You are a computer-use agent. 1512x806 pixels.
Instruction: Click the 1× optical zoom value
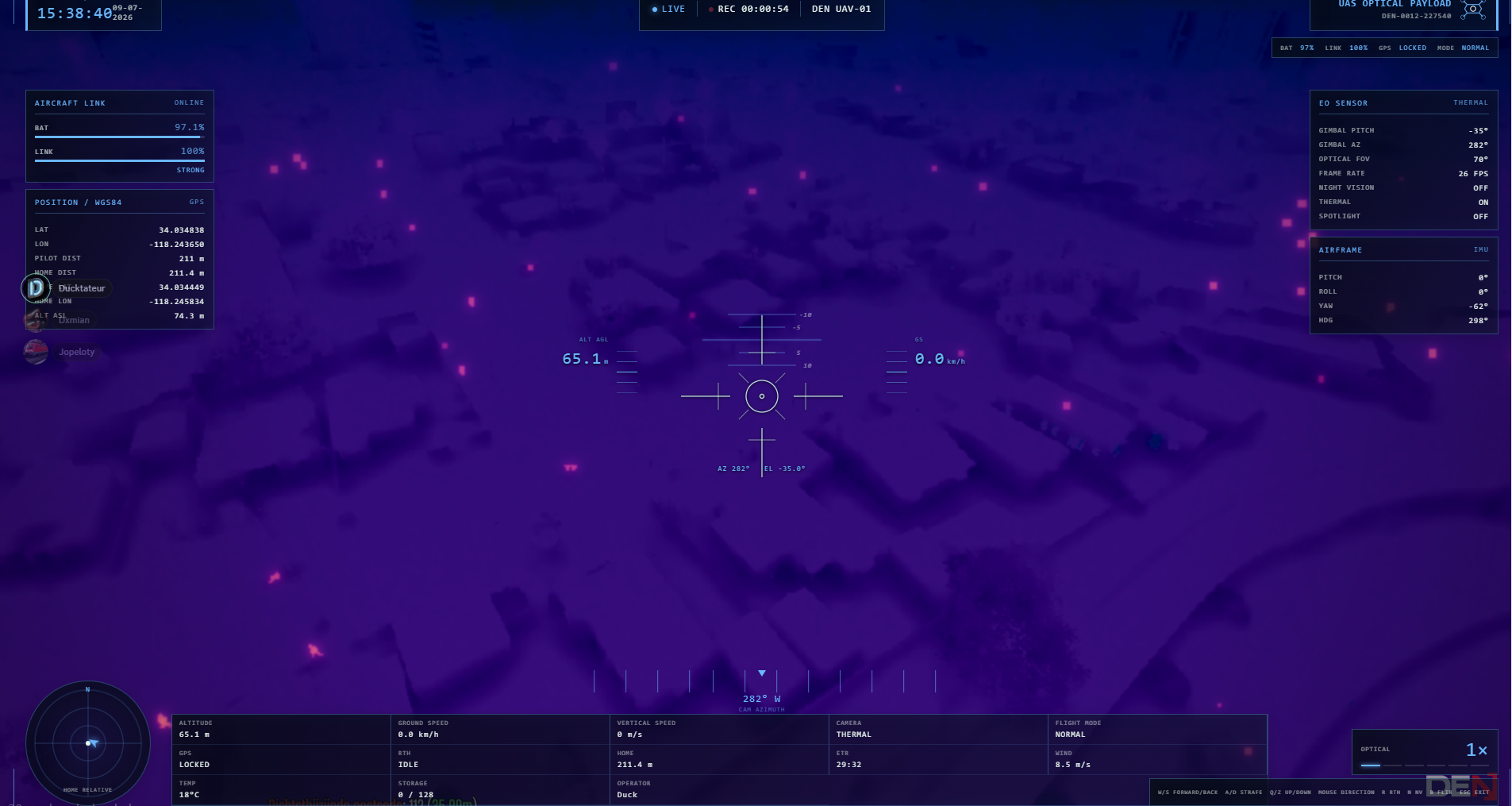tap(1476, 750)
